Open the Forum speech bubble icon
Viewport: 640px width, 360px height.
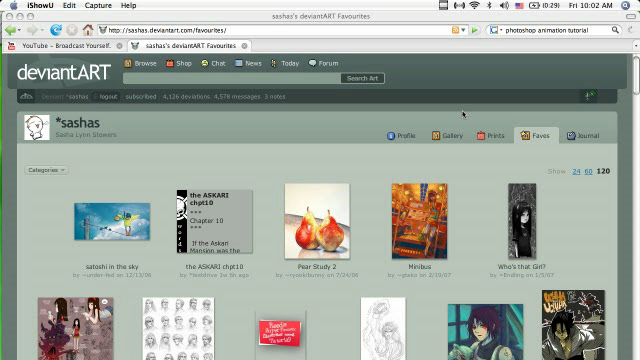[312, 63]
